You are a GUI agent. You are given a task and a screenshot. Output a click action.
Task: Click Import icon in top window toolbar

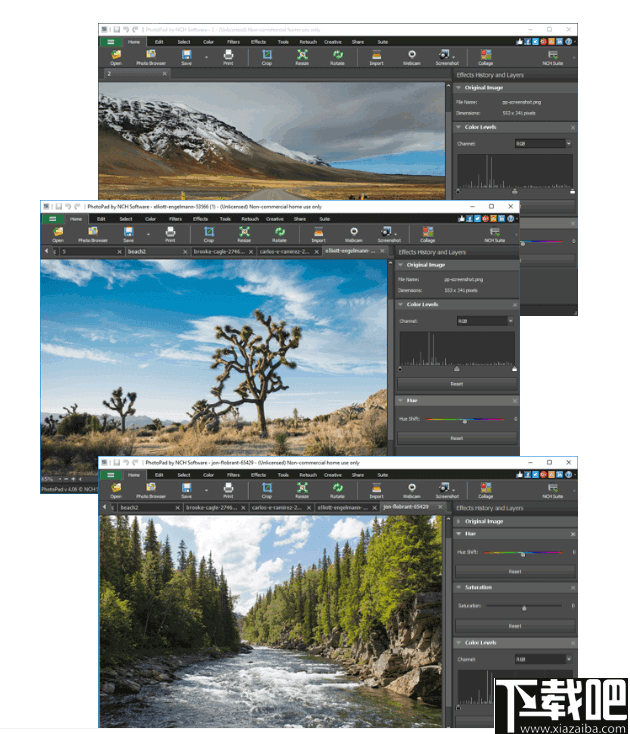click(x=376, y=57)
